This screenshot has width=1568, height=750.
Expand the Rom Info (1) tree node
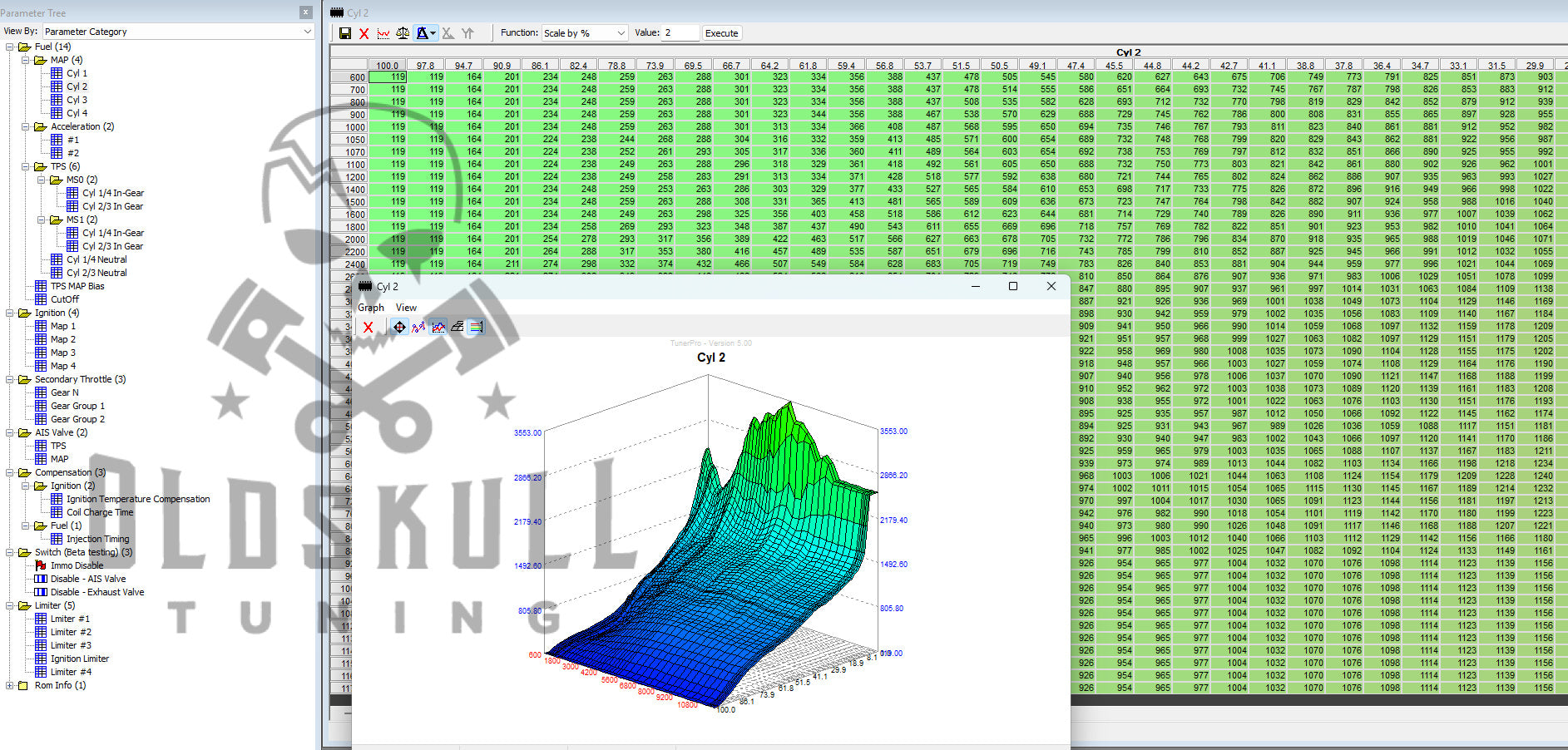(10, 686)
